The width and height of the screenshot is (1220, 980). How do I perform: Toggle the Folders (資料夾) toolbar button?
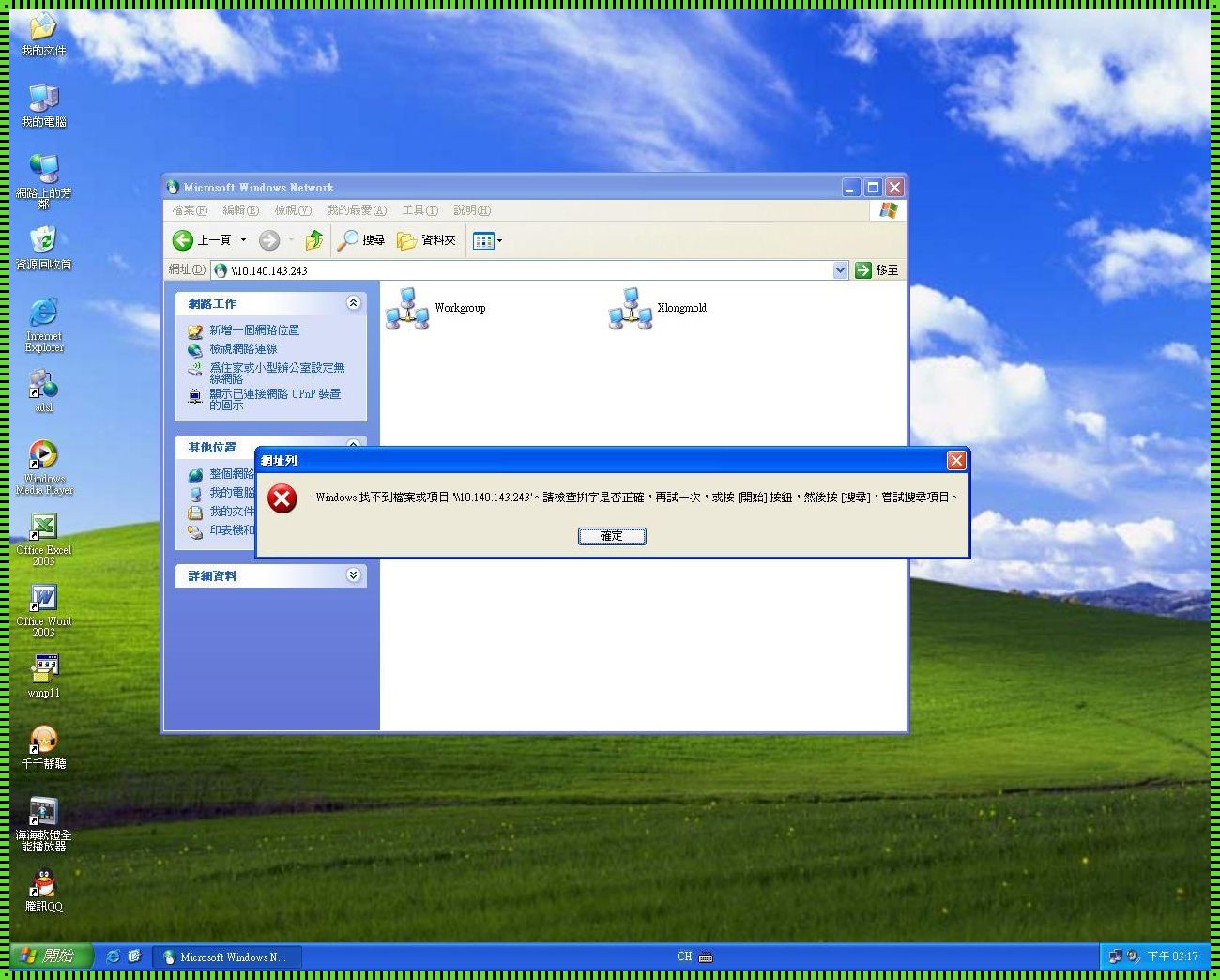426,240
